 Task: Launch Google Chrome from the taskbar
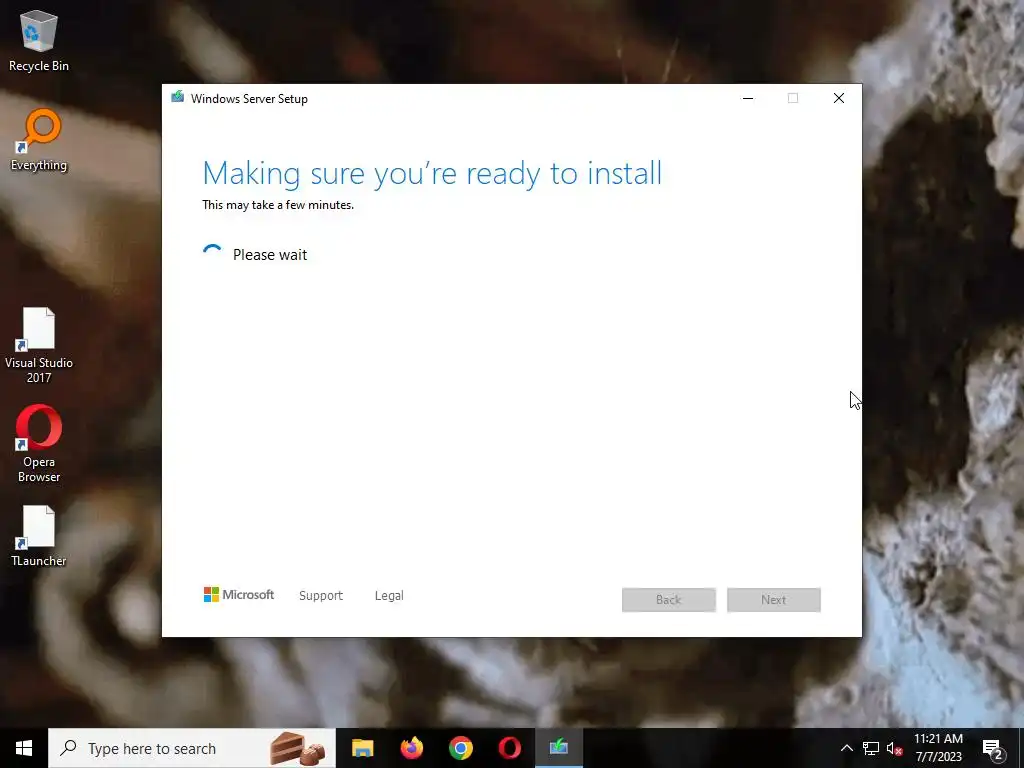pyautogui.click(x=461, y=748)
